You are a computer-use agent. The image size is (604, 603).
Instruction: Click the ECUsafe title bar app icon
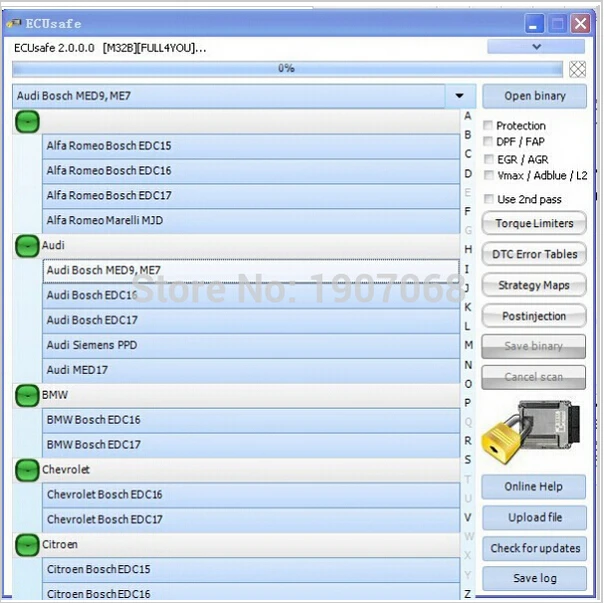14,24
